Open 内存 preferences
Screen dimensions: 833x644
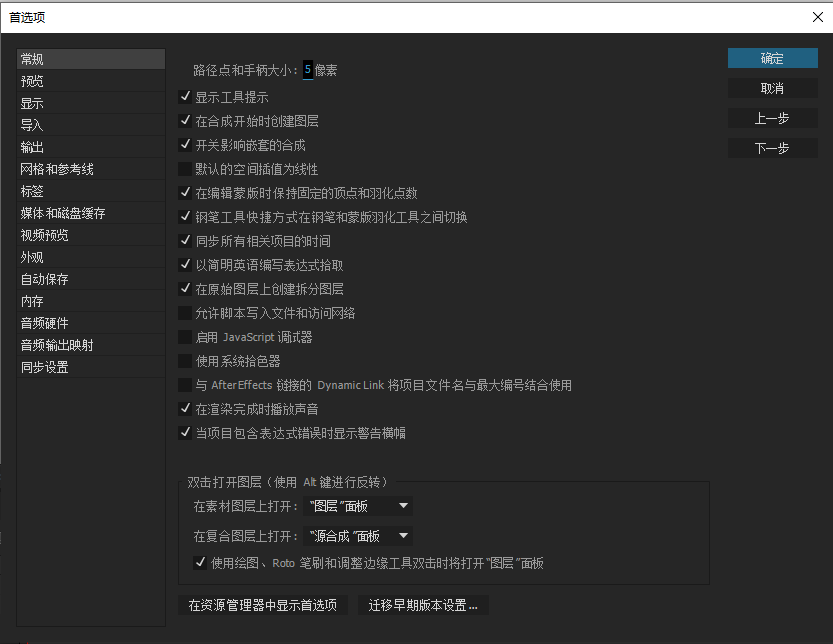[x=91, y=301]
